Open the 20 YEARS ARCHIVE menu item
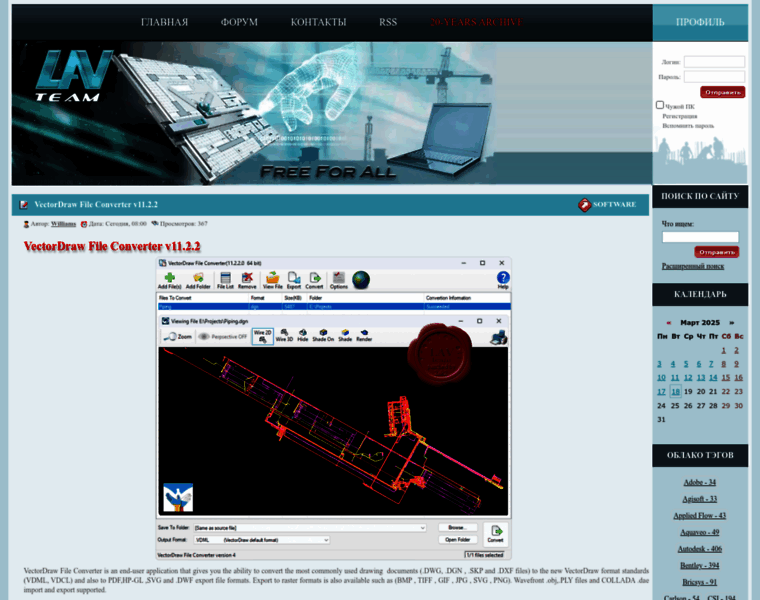This screenshot has height=600, width=760. click(x=476, y=22)
